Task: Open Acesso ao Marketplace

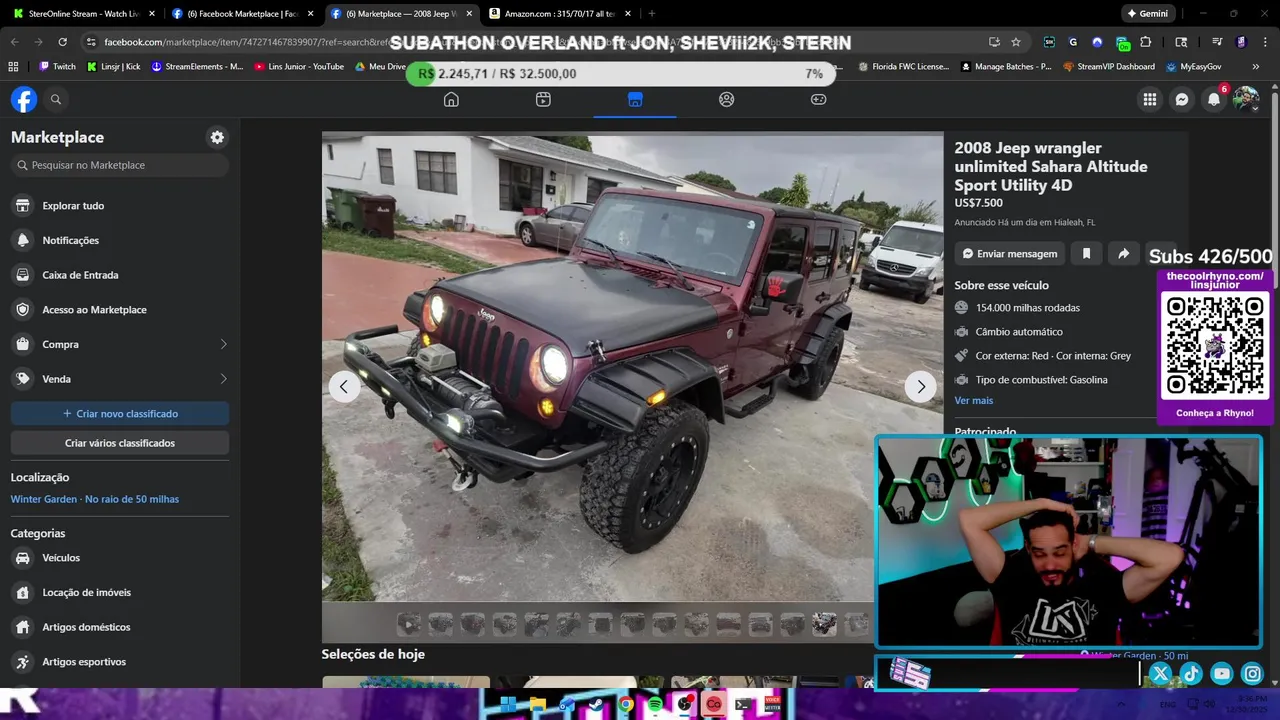Action: tap(120, 310)
